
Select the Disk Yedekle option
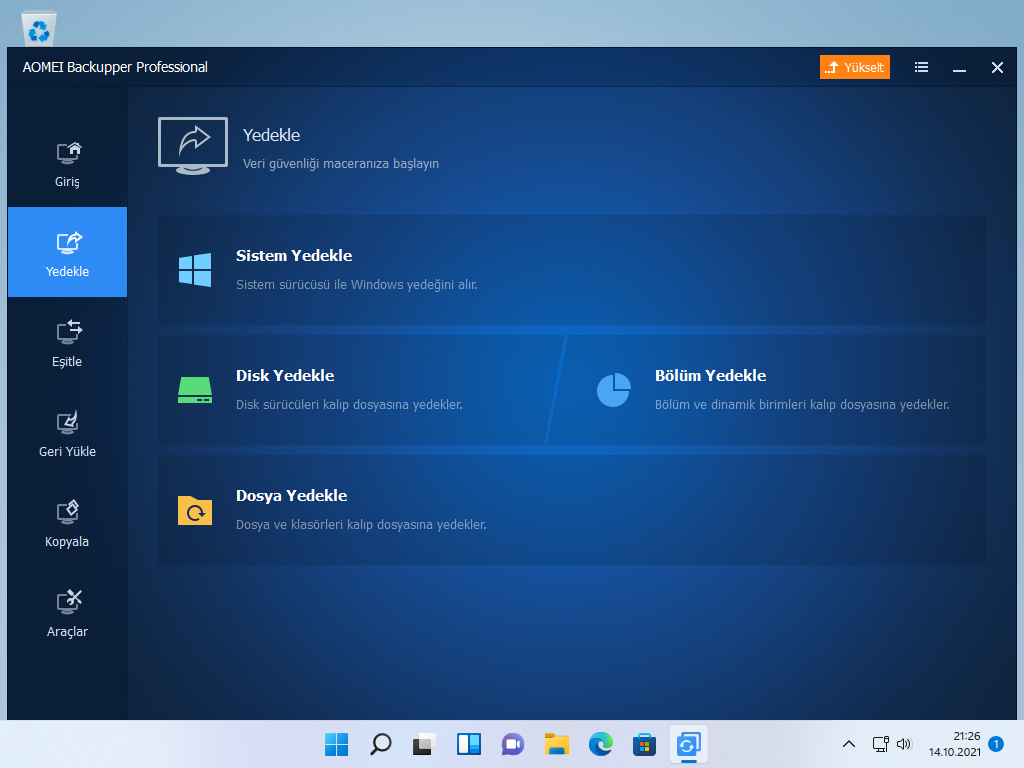[x=352, y=390]
